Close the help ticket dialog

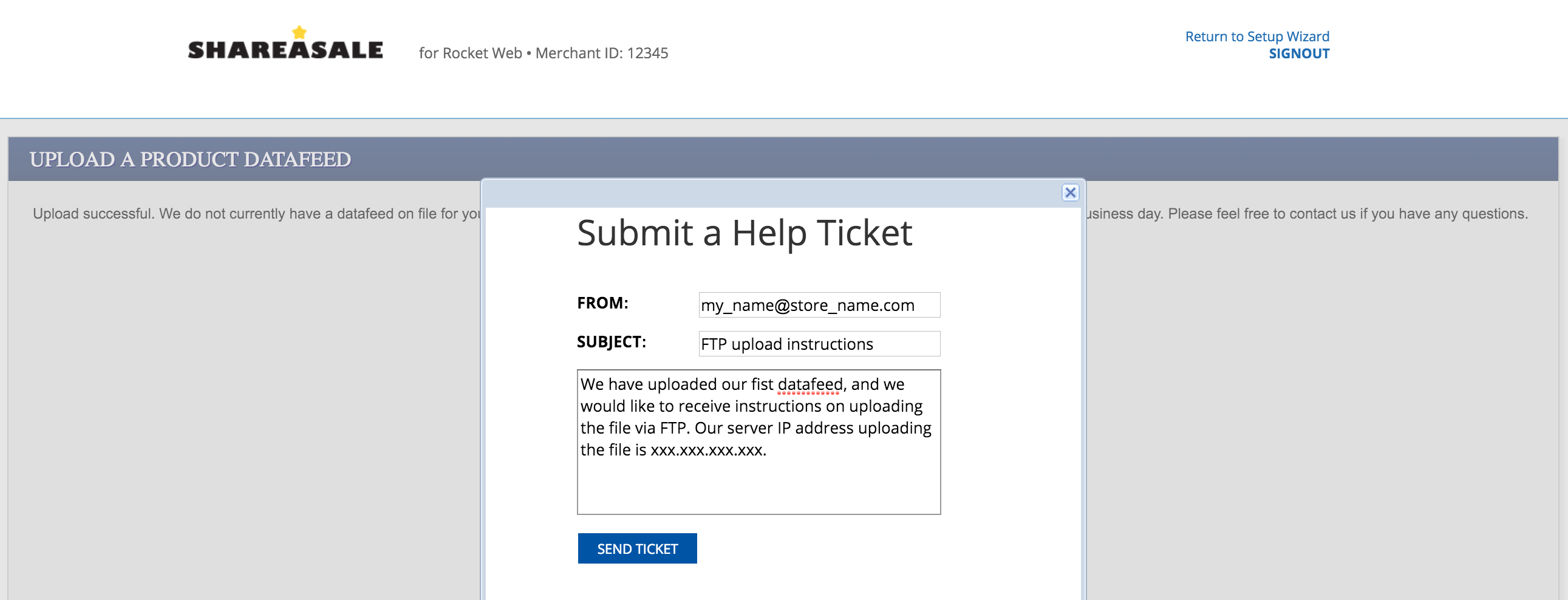point(1070,193)
